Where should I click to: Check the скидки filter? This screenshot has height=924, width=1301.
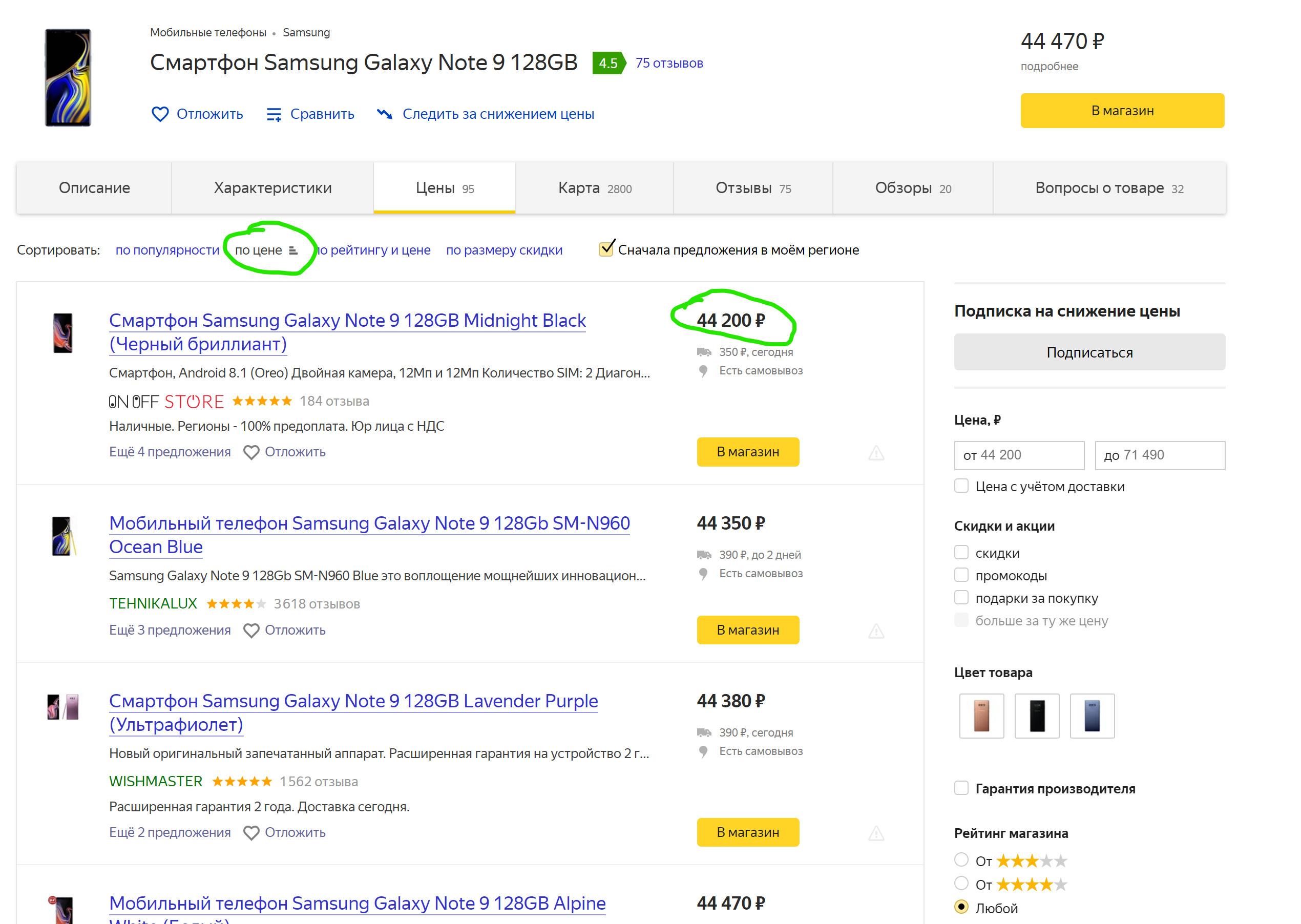coord(961,553)
